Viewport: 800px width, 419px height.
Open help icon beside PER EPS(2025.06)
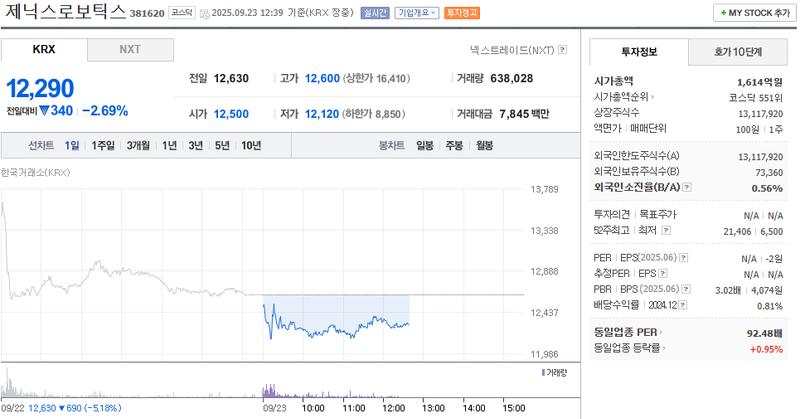(x=684, y=258)
